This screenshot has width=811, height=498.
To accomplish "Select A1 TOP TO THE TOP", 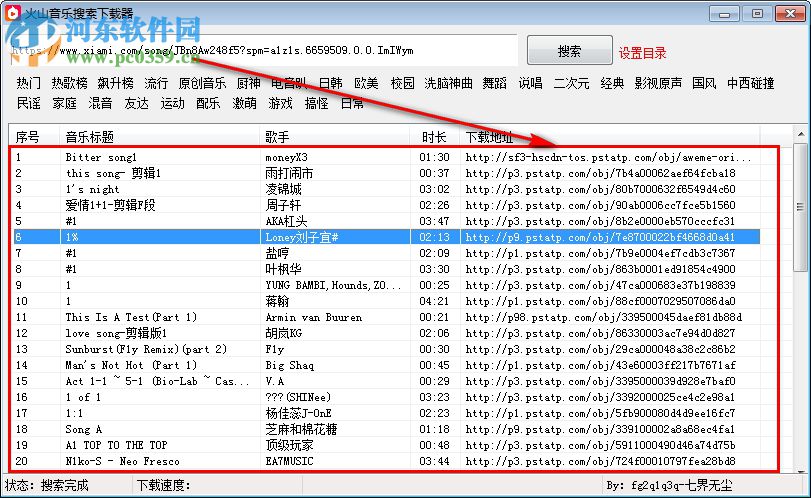I will 387,446.
